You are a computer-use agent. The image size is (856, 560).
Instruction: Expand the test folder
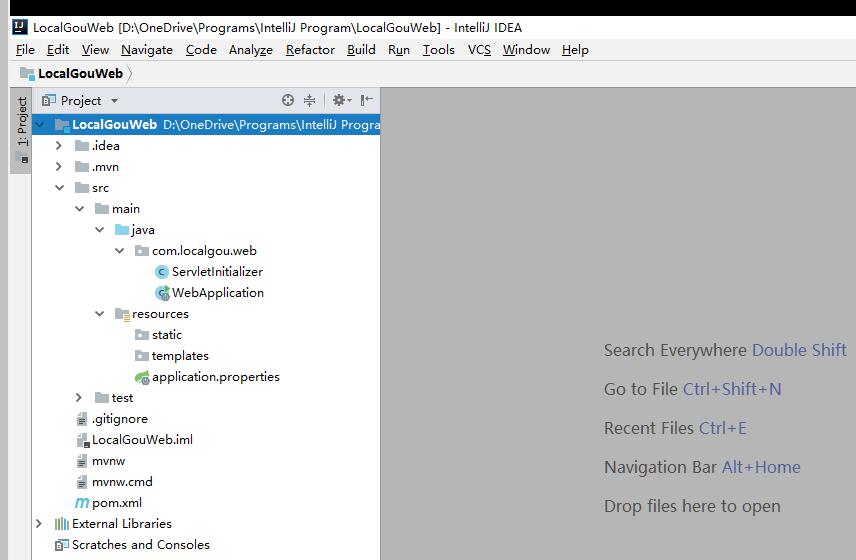click(x=79, y=398)
